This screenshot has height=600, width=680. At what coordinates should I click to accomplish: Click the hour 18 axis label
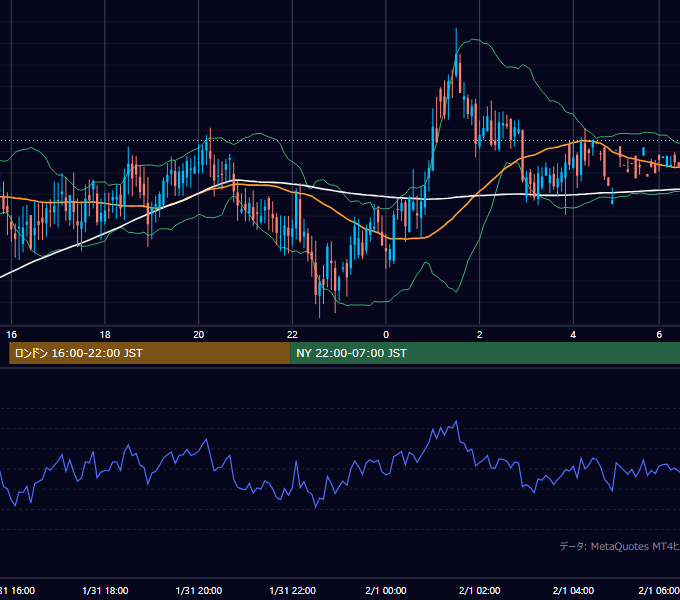pos(105,335)
